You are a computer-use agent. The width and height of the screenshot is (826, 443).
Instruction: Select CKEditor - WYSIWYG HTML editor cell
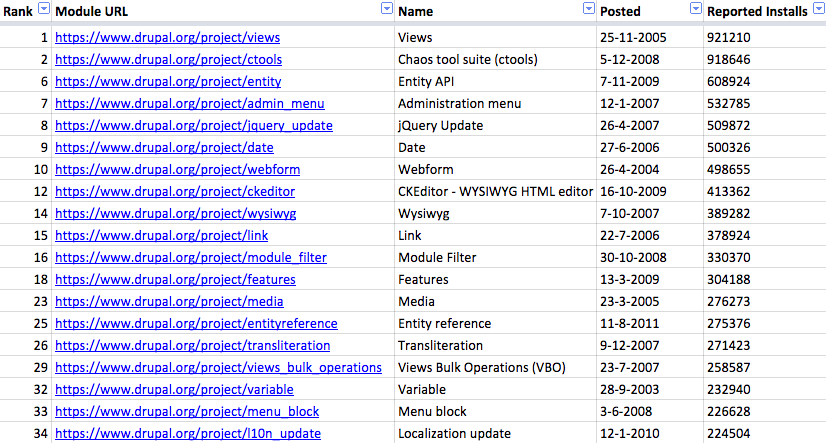click(x=495, y=192)
